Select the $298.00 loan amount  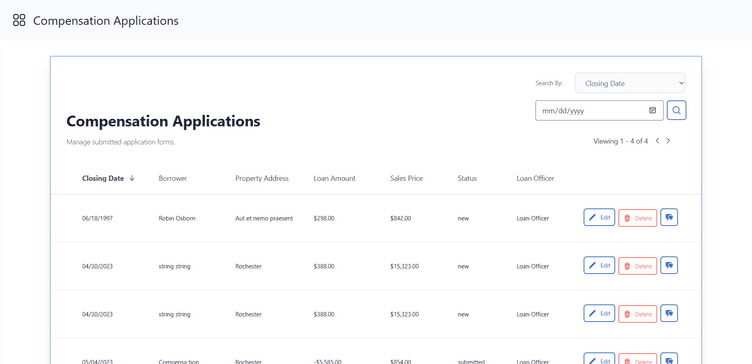(324, 218)
